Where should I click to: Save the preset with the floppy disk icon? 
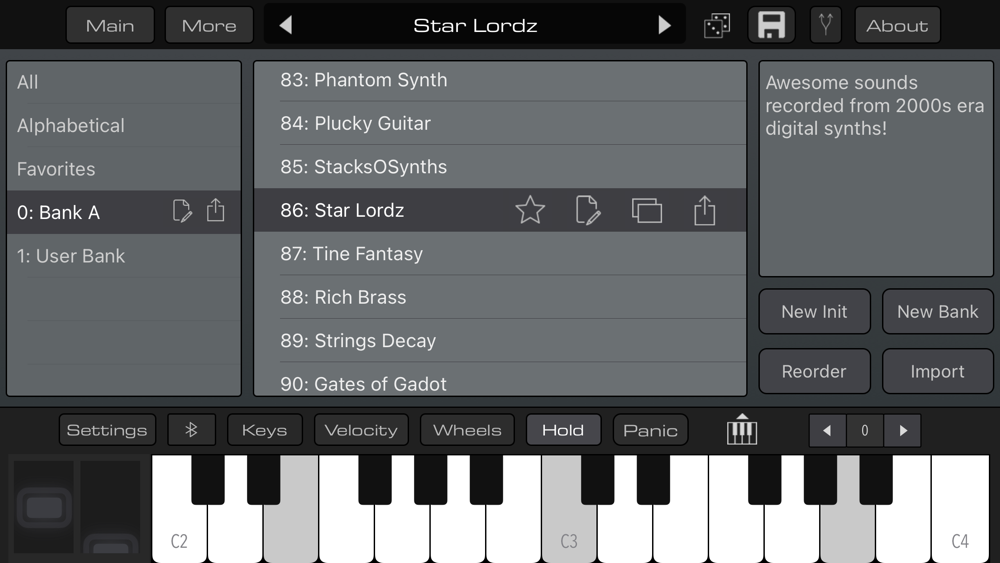(771, 26)
